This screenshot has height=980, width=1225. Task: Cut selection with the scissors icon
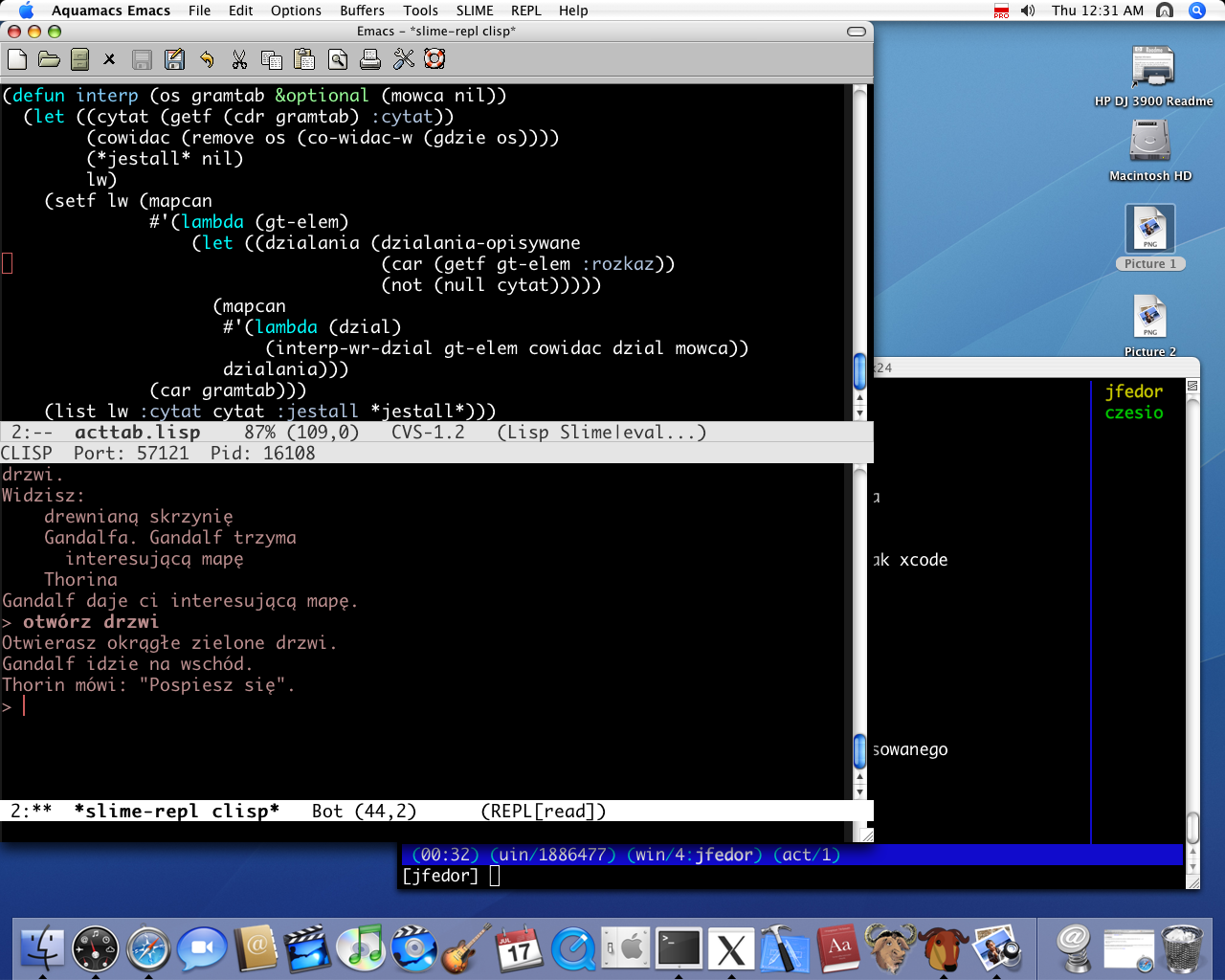pyautogui.click(x=239, y=59)
